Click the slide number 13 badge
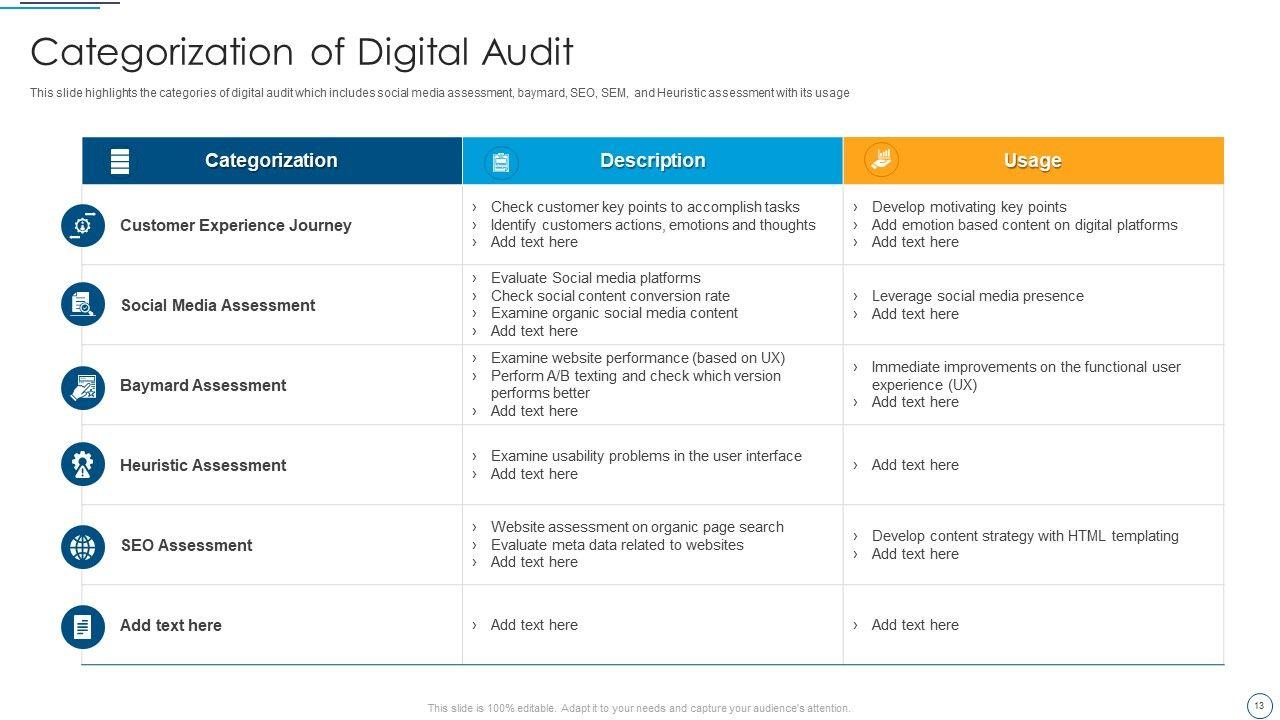Image resolution: width=1280 pixels, height=720 pixels. pyautogui.click(x=1258, y=705)
